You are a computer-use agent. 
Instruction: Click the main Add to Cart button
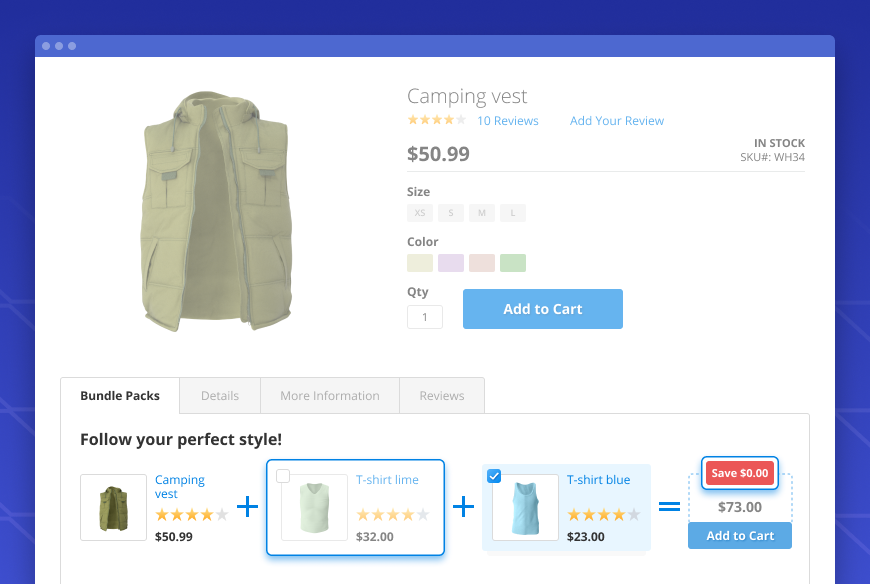[543, 309]
